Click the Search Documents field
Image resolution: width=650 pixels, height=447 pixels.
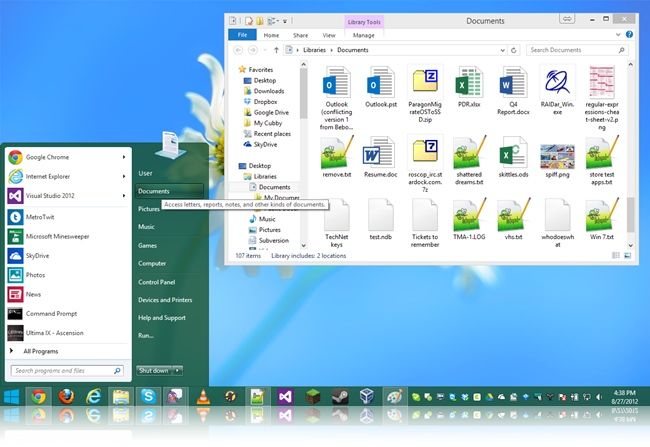577,50
